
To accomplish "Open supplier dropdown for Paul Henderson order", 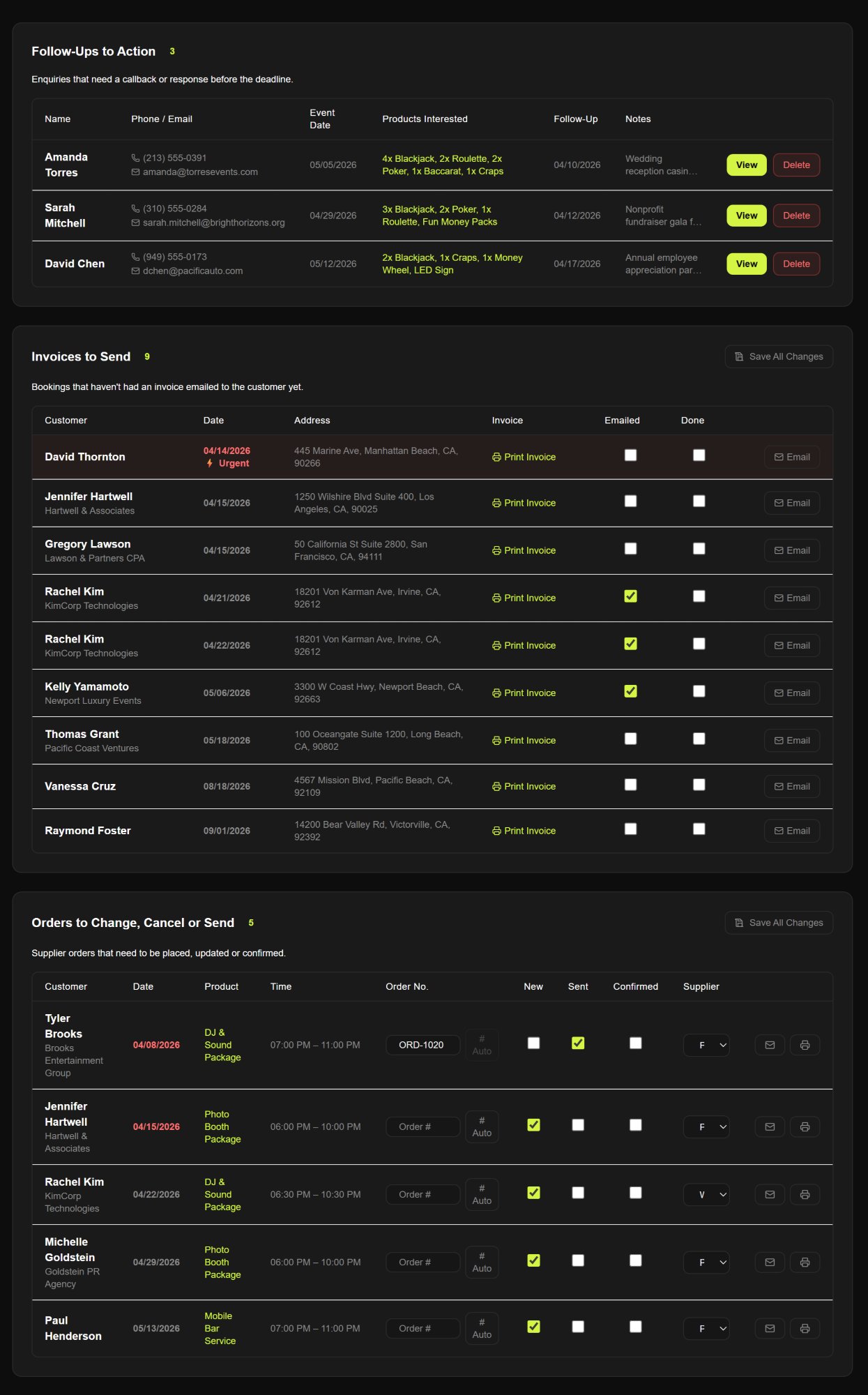I will [706, 1328].
